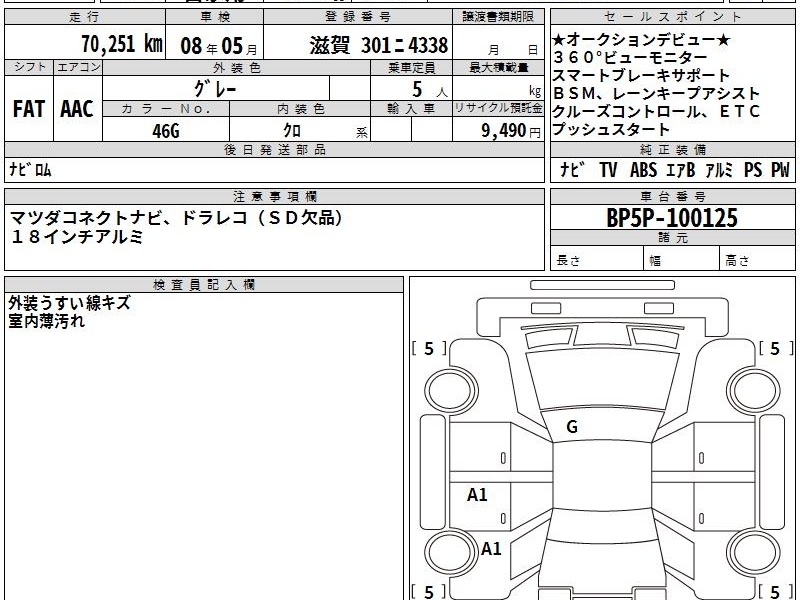Image resolution: width=800 pixels, height=600 pixels.
Task: Click the 走行 column header
Action: (x=85, y=17)
